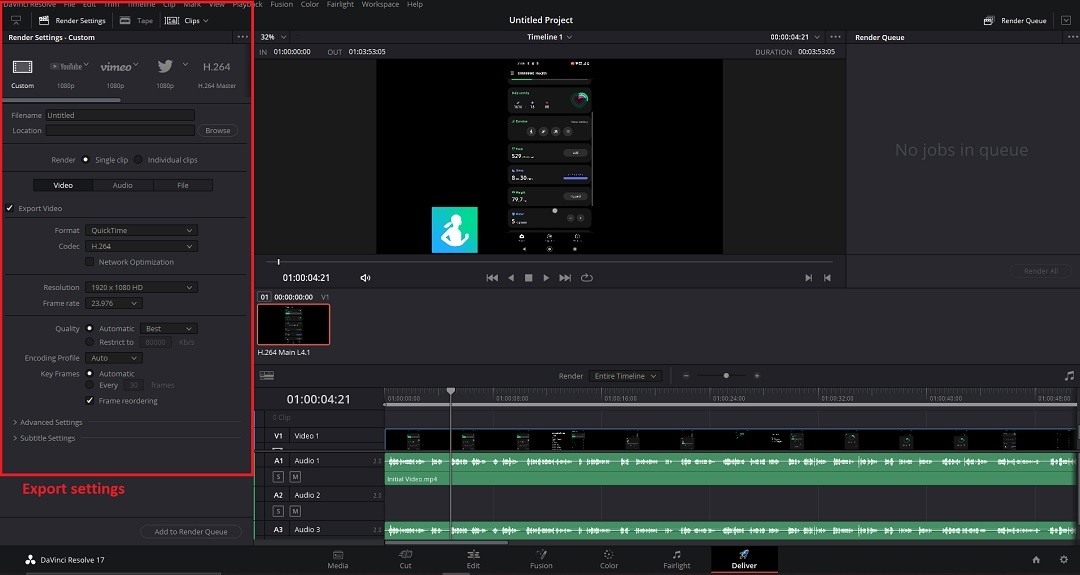Open the Timeline 1 selector dropdown
Screen dimensions: 1080x575
550,37
